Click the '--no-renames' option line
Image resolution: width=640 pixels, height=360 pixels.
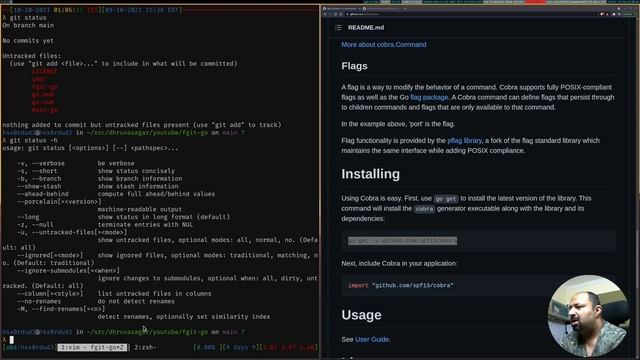(x=96, y=302)
